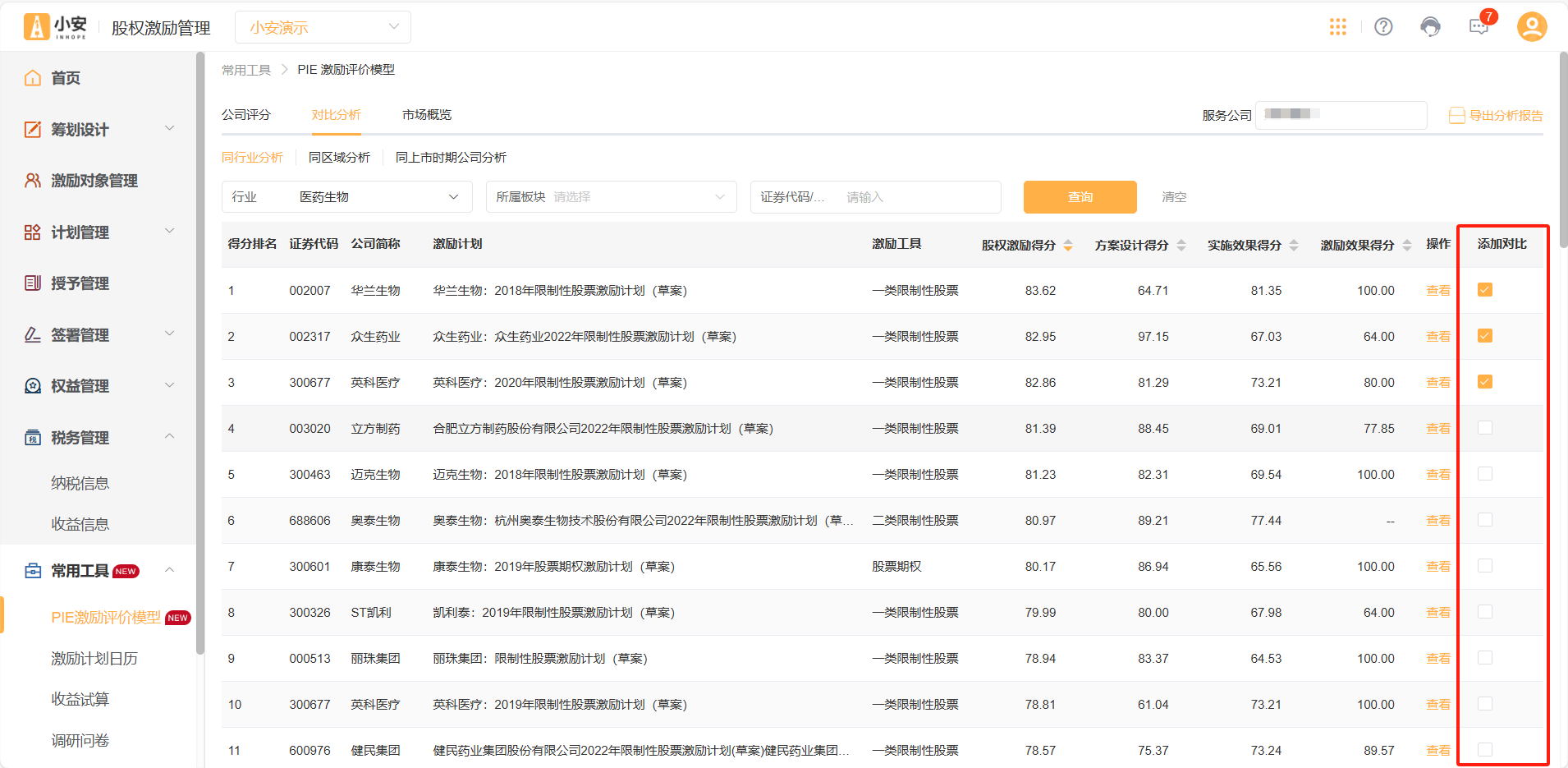Click the 计划管理 grid icon
1568x768 pixels.
pyautogui.click(x=33, y=232)
